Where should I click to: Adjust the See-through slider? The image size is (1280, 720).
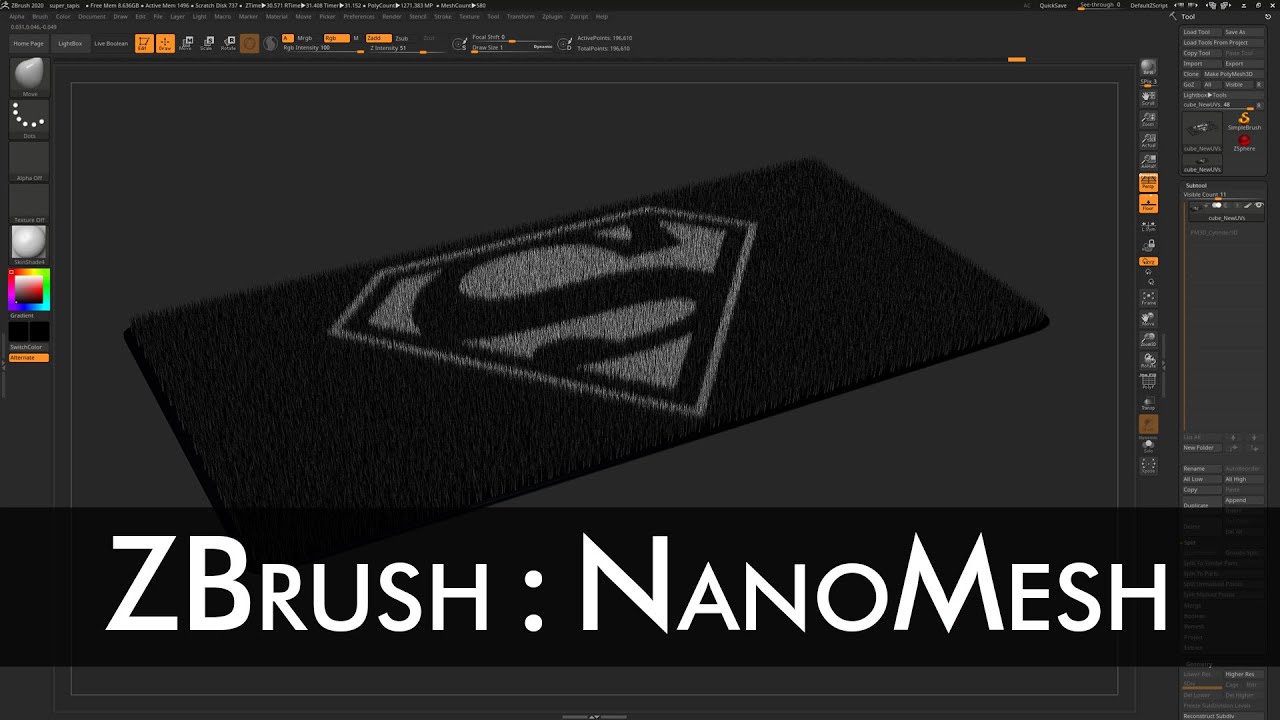click(x=1099, y=5)
